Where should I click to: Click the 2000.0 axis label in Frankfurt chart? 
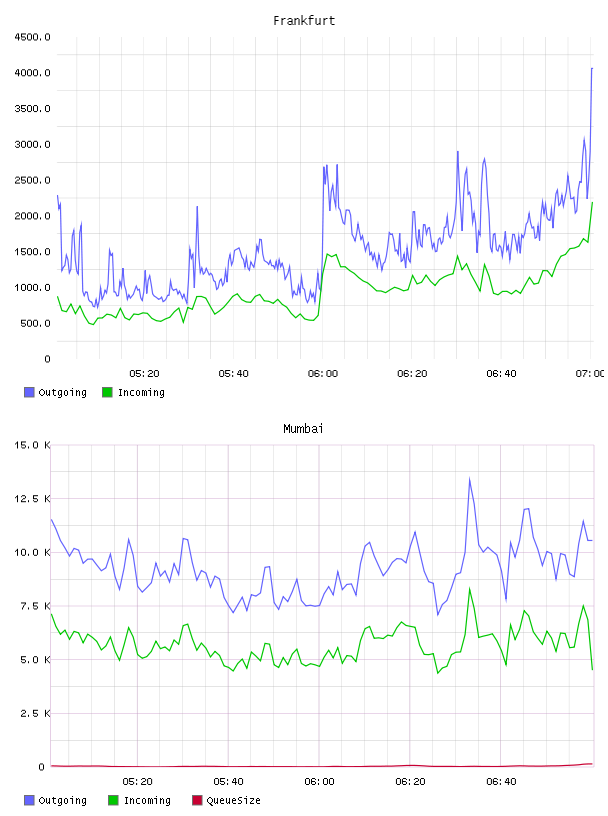pyautogui.click(x=32, y=216)
